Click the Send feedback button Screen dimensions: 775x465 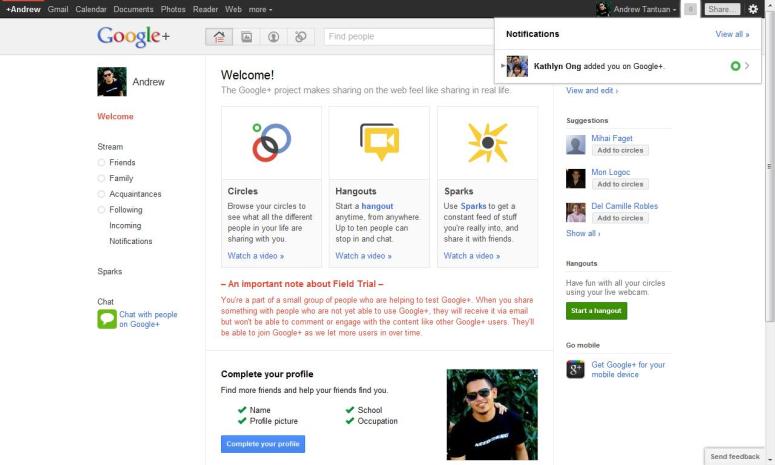point(734,457)
